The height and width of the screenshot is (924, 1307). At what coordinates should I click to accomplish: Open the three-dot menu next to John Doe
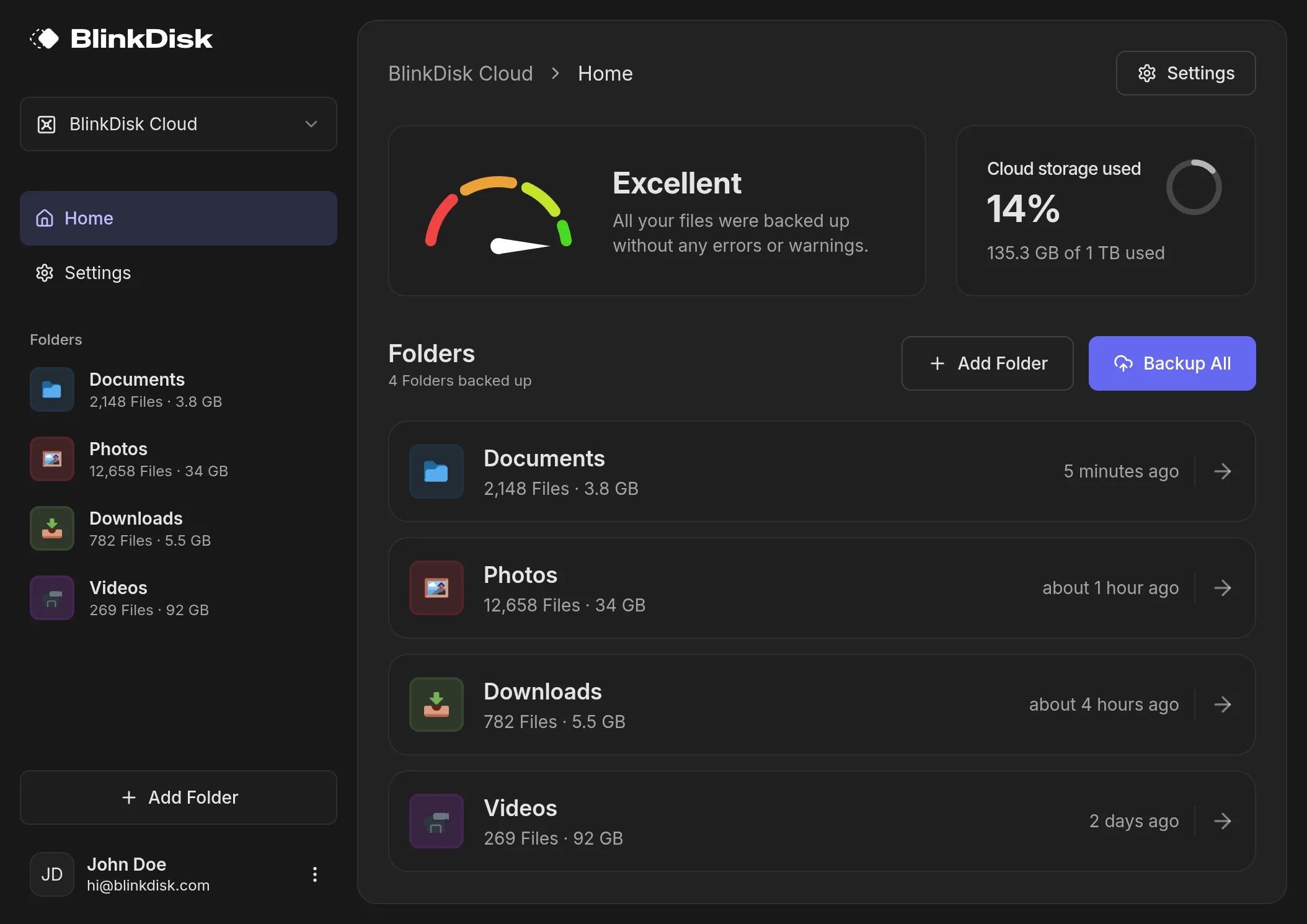click(315, 874)
